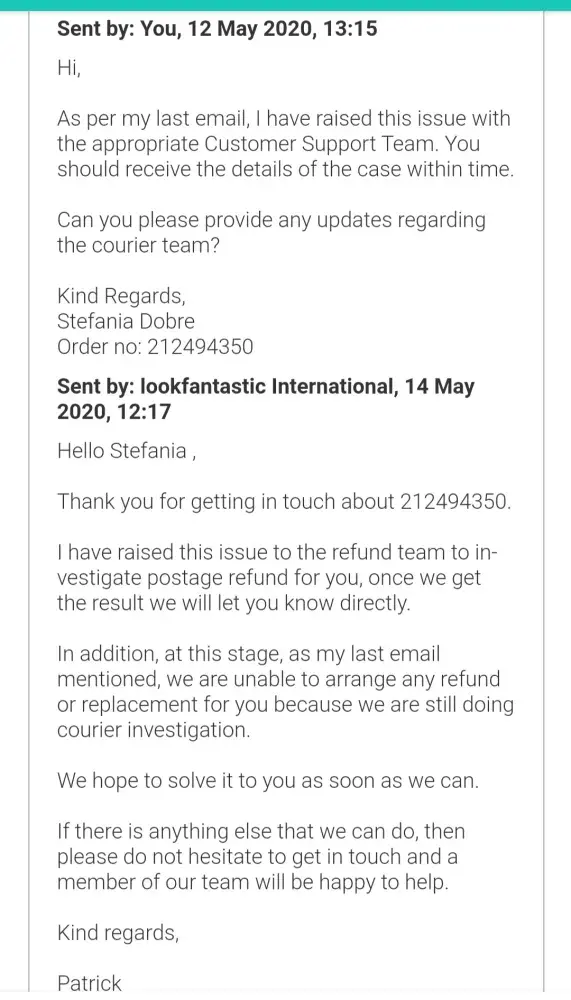Click the 'We hope to solve it to you' sentence
The image size is (571, 1000).
tap(268, 781)
